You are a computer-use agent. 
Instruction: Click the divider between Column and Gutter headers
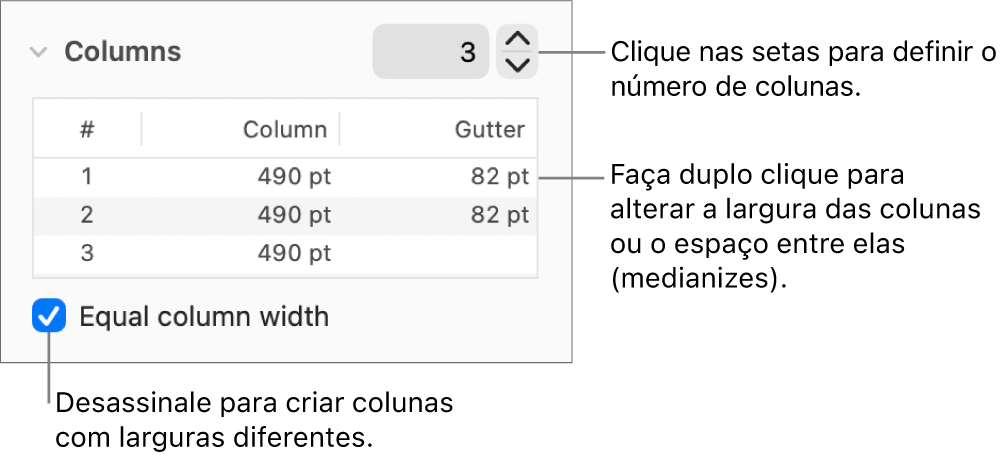pyautogui.click(x=340, y=129)
